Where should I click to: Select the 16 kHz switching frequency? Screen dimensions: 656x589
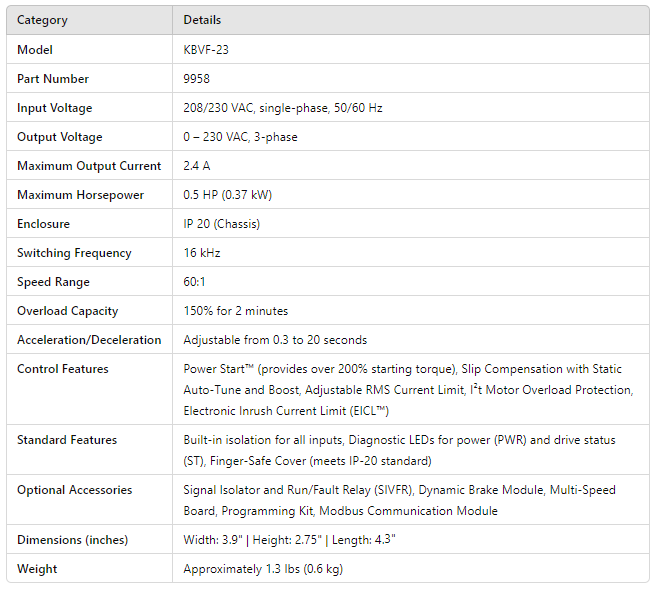click(203, 252)
